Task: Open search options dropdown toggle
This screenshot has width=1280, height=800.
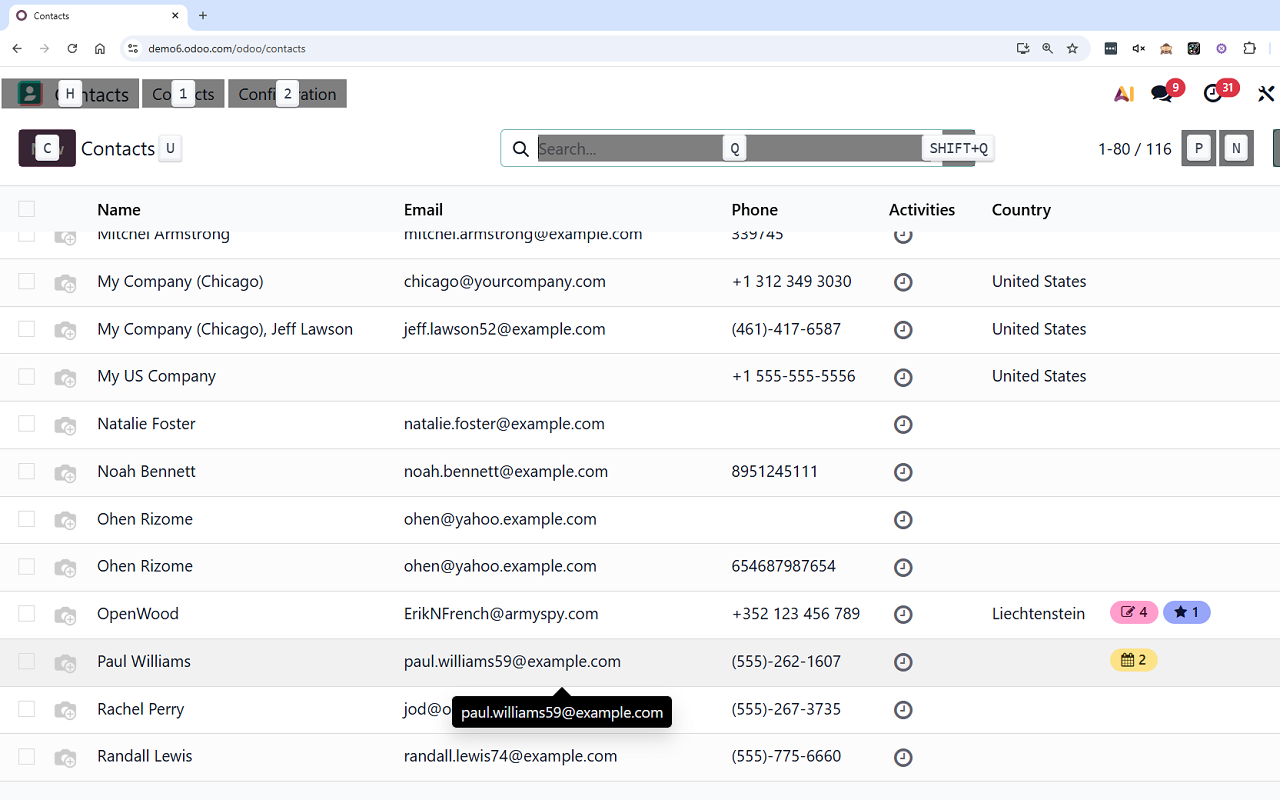Action: pyautogui.click(x=958, y=148)
